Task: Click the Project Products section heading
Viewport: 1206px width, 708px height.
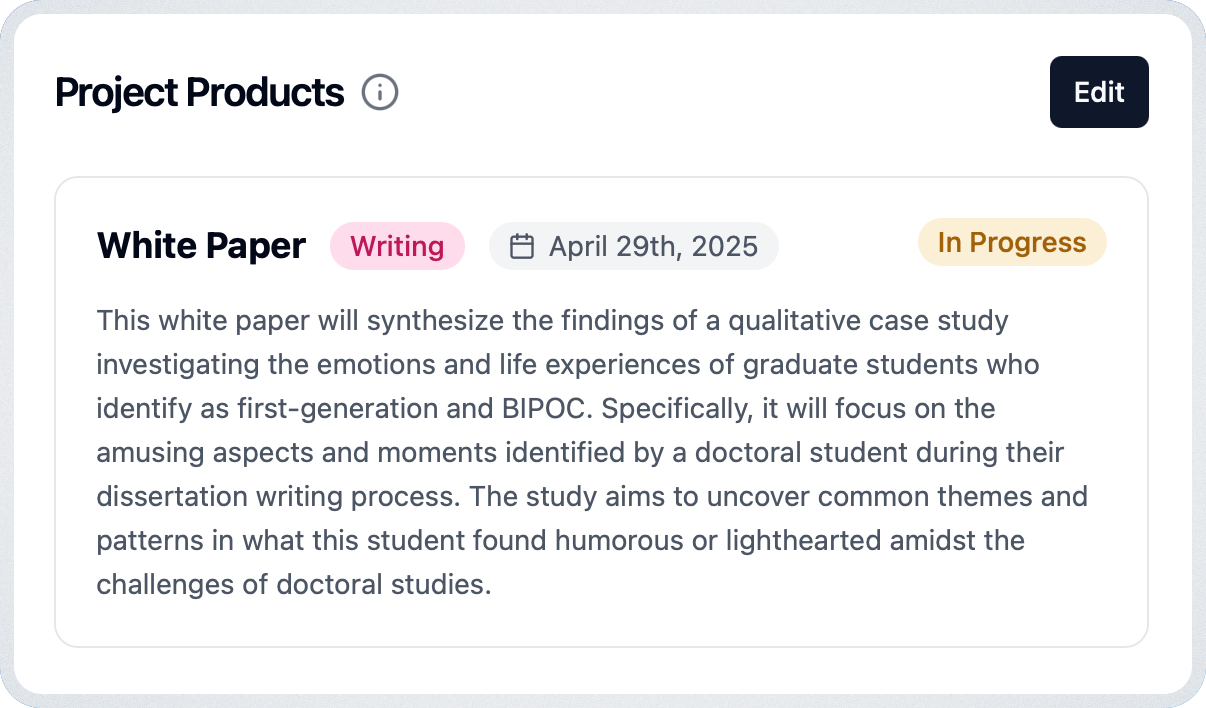Action: tap(200, 93)
